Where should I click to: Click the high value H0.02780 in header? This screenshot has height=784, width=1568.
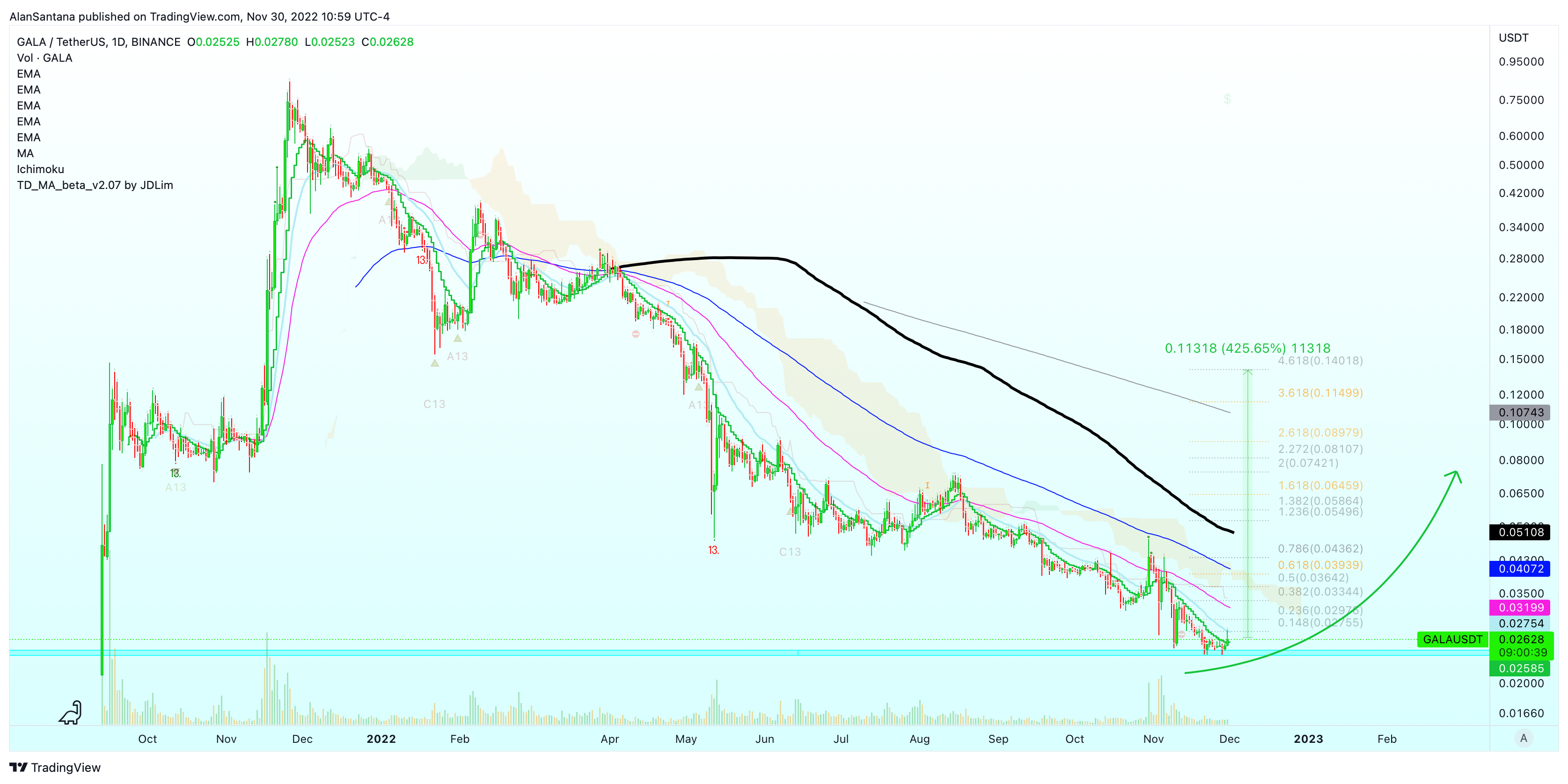tap(271, 42)
